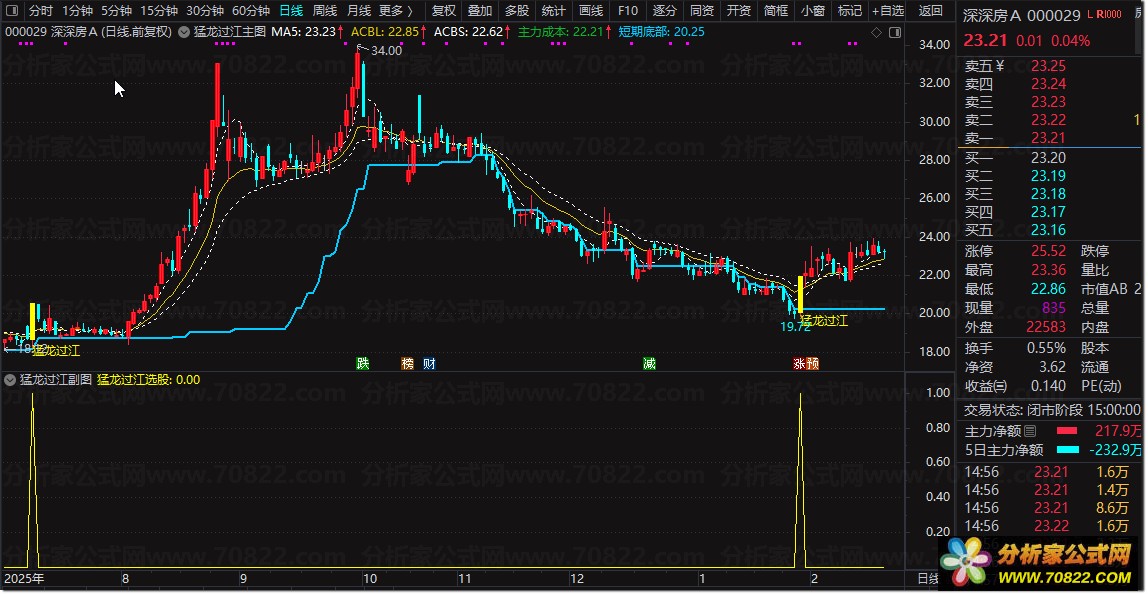Viewport: 1148px width, 594px height.
Task: Click the L tag beside stock code 000029
Action: [1090, 15]
